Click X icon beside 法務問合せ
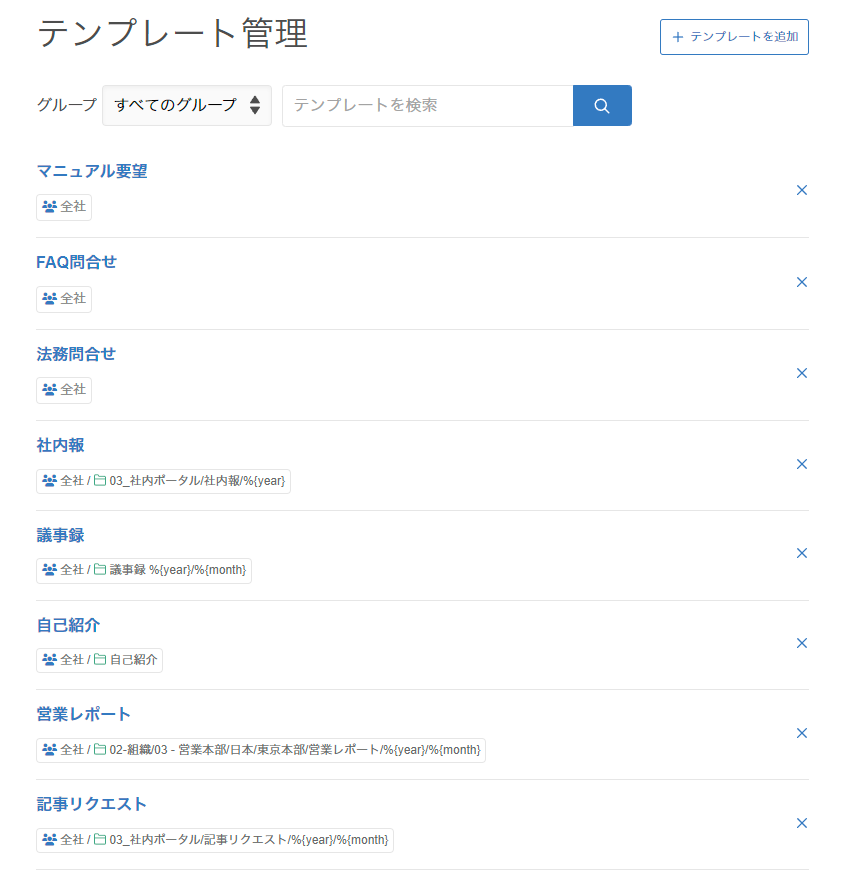The height and width of the screenshot is (872, 857). click(801, 373)
